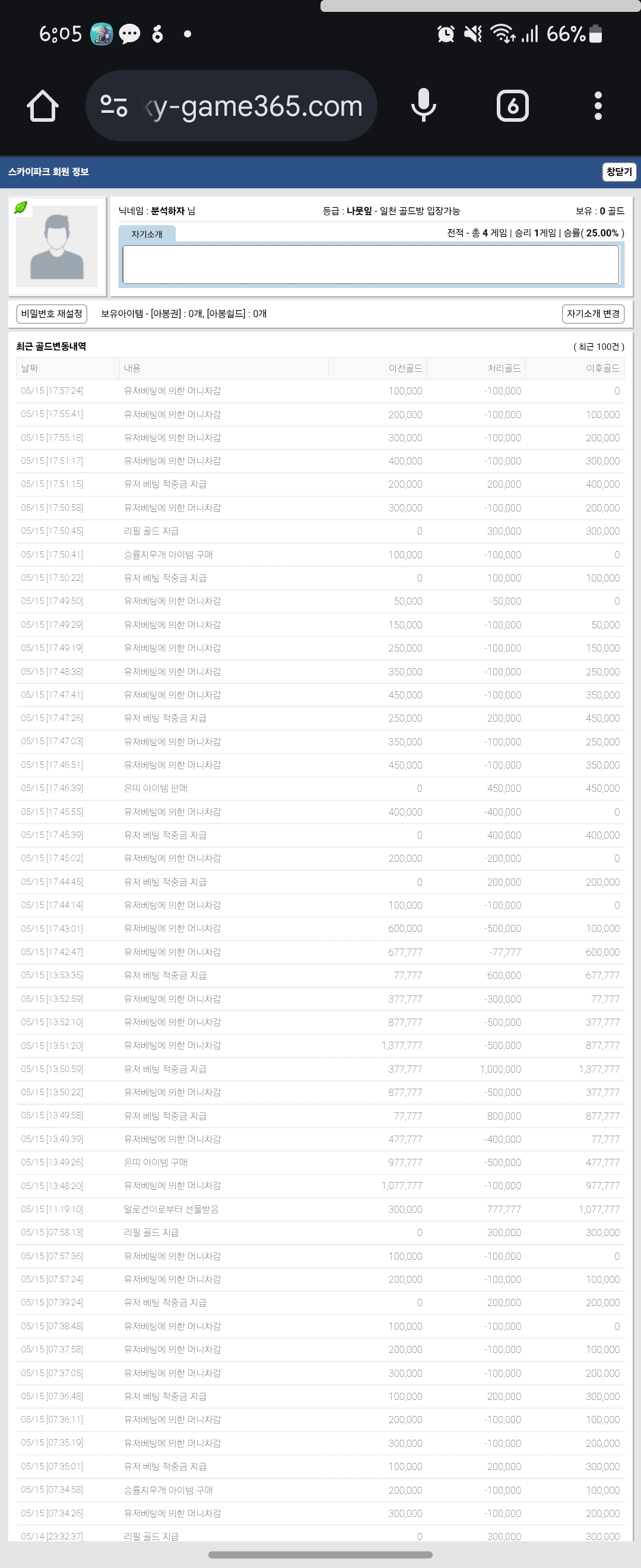Tap the alarm icon in status bar
The image size is (641, 1568).
tap(446, 34)
